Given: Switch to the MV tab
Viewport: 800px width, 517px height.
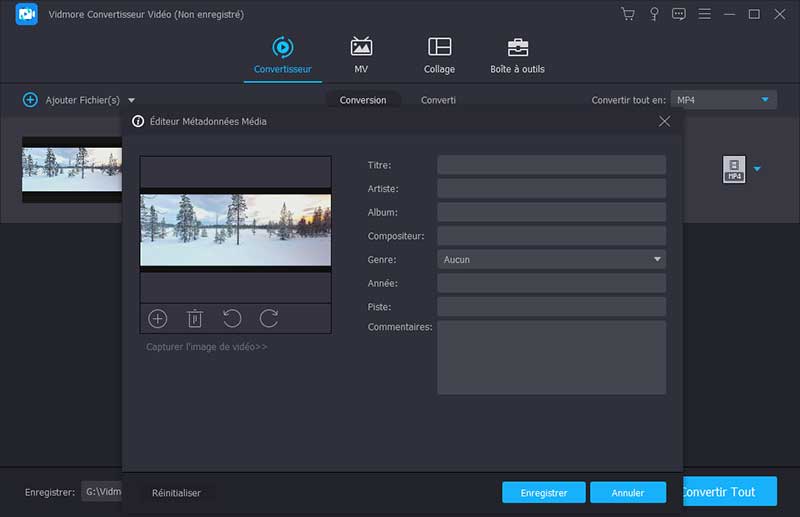Looking at the screenshot, I should tap(361, 54).
